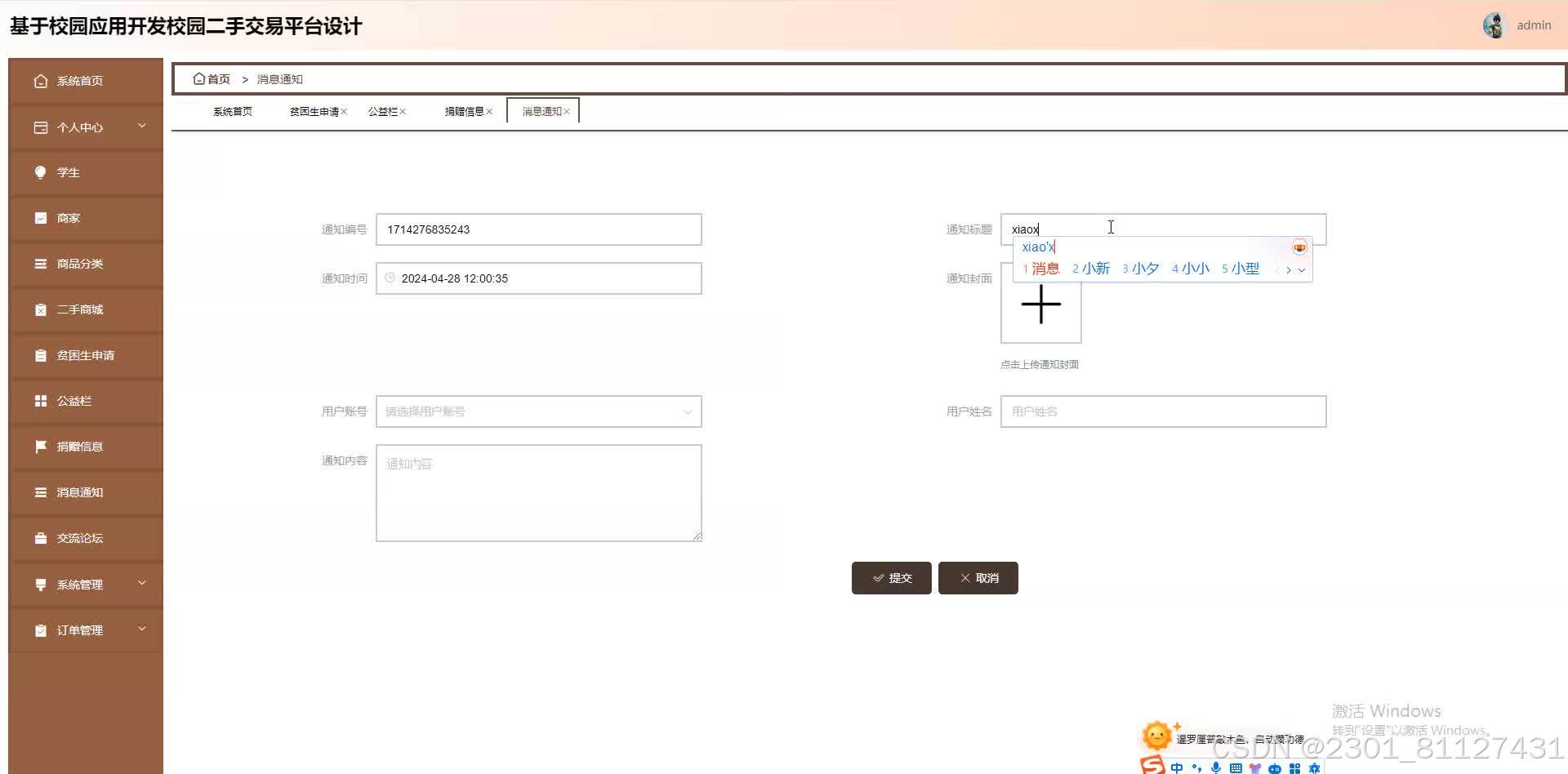This screenshot has width=1568, height=774.
Task: Open the Sogou toolbox grid icon
Action: coord(1294,767)
